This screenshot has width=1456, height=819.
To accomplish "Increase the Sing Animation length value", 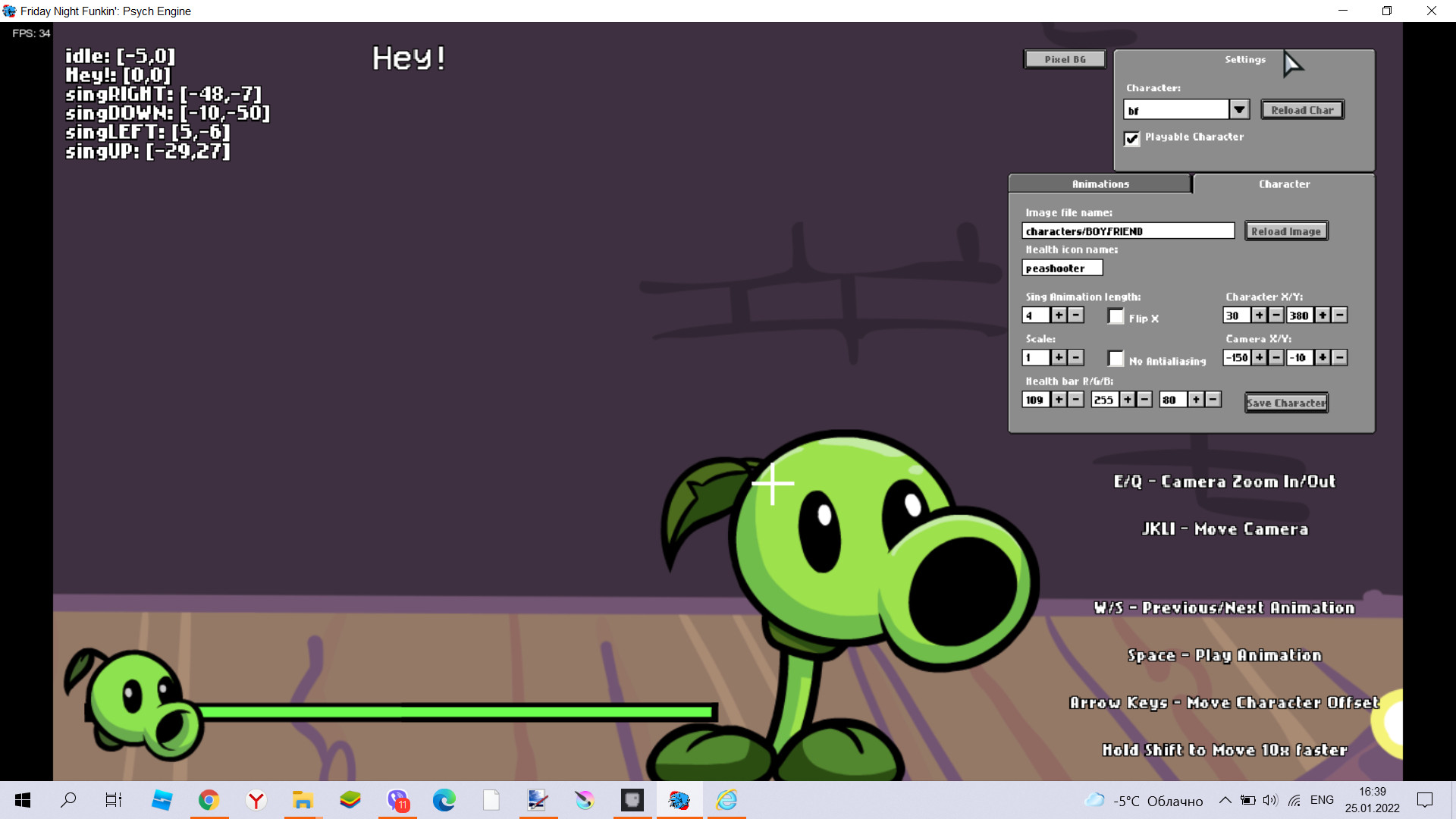I will click(x=1059, y=315).
